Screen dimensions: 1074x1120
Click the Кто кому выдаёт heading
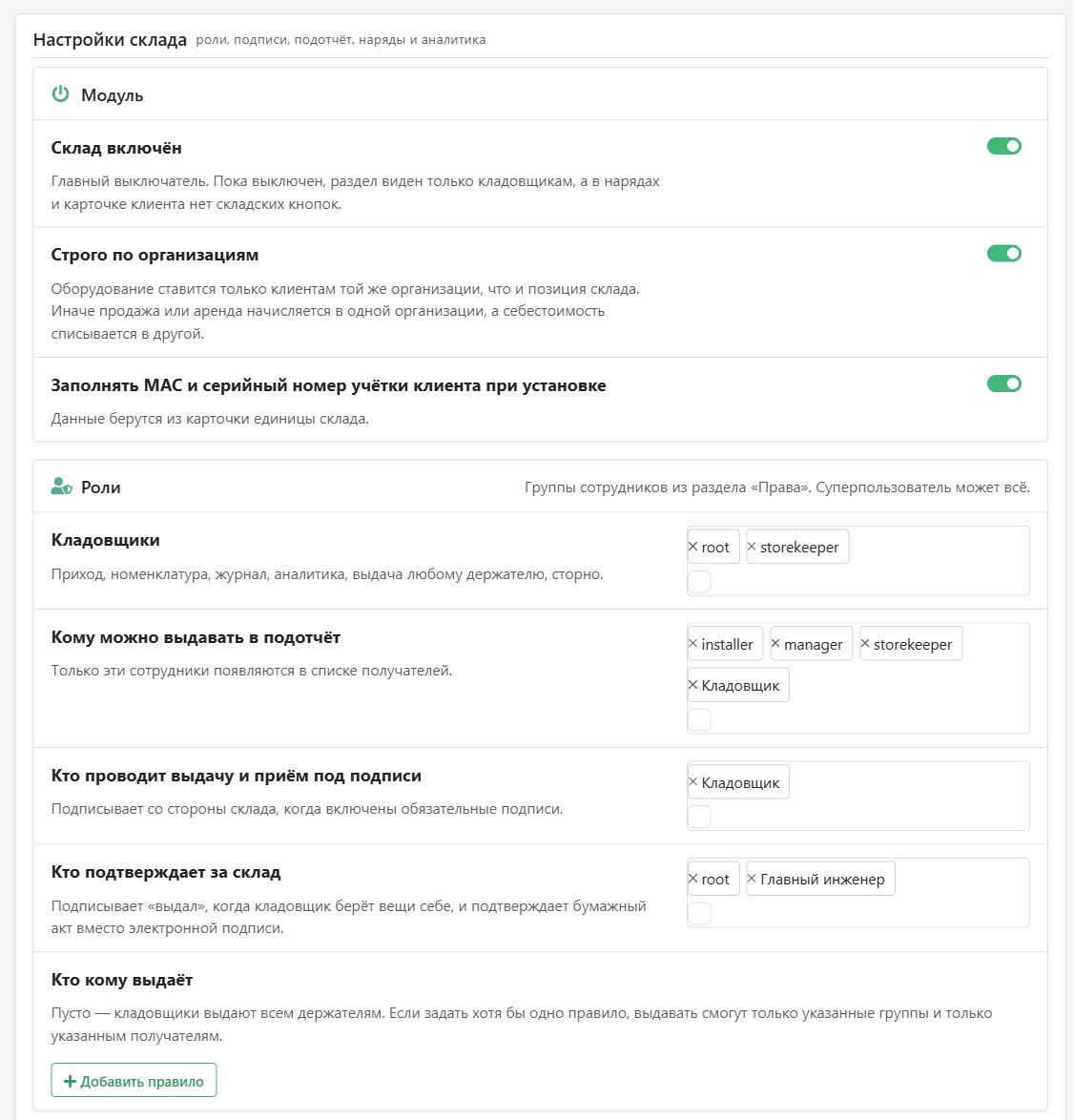coord(122,980)
